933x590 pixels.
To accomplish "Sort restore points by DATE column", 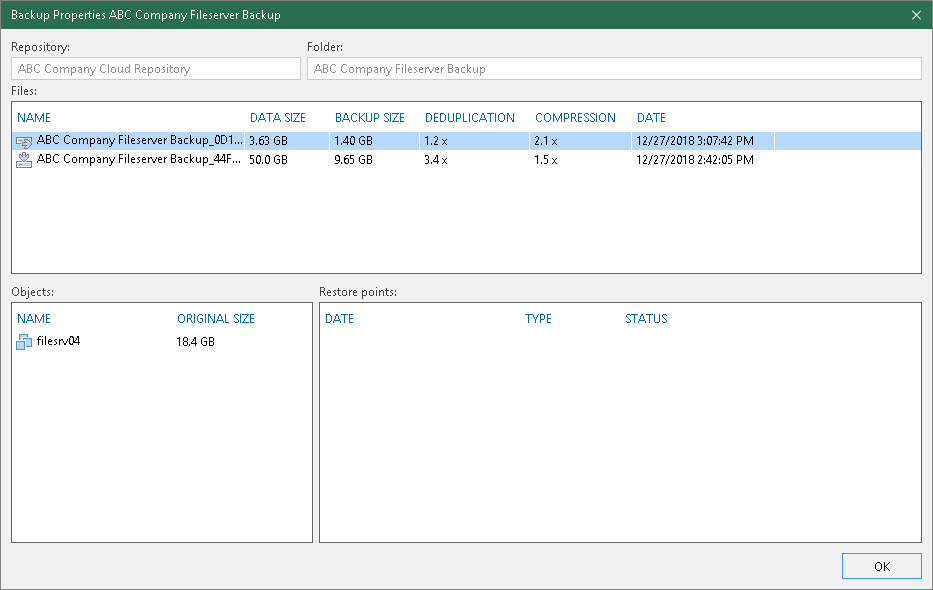I will tap(339, 319).
